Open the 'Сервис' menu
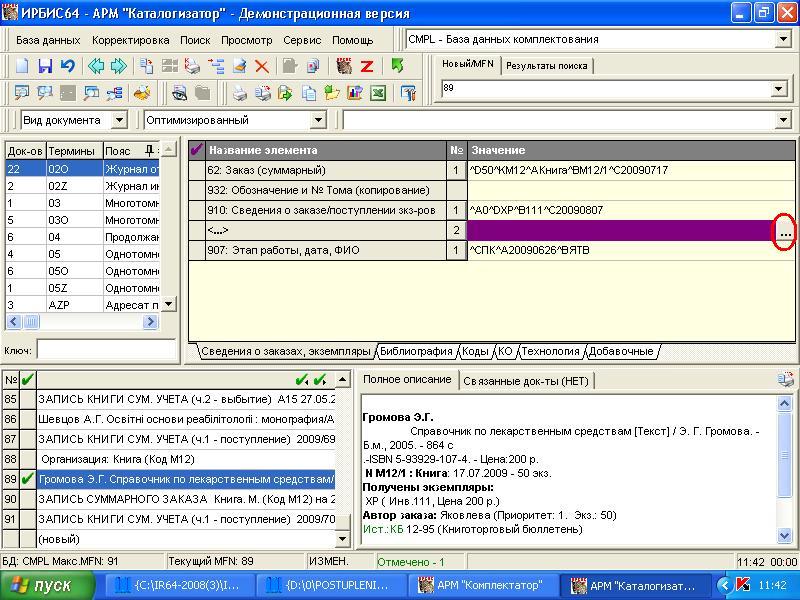Viewport: 800px width, 600px height. [302, 40]
